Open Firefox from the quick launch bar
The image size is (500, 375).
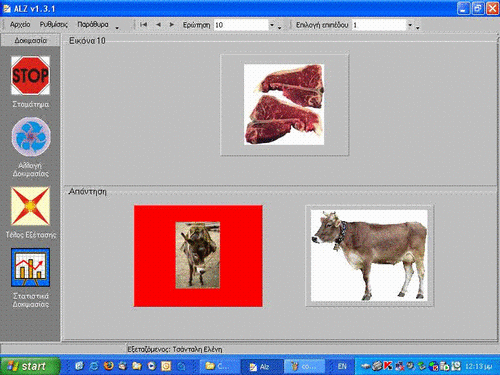click(x=108, y=366)
